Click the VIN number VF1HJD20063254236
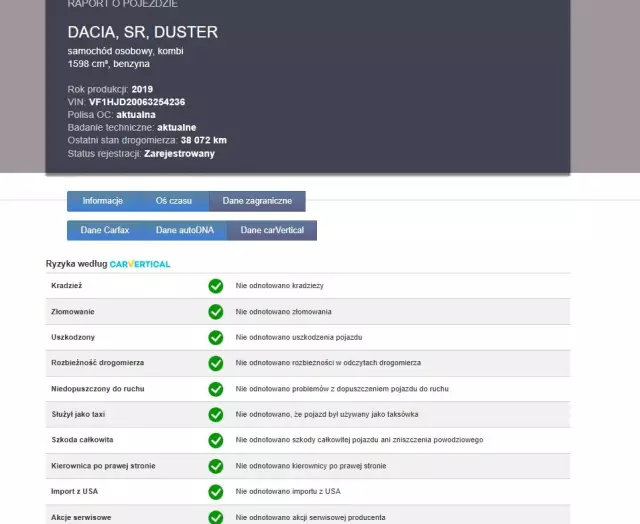This screenshot has width=640, height=524. tap(137, 102)
